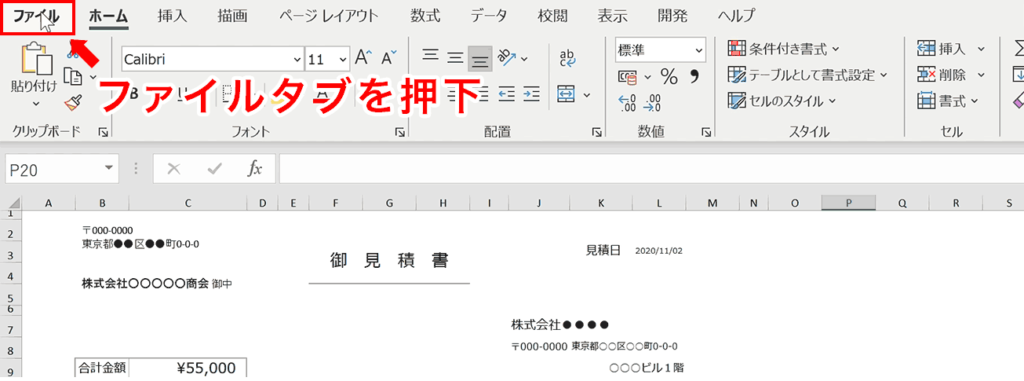
Task: Click the text orientation icon
Action: [507, 58]
